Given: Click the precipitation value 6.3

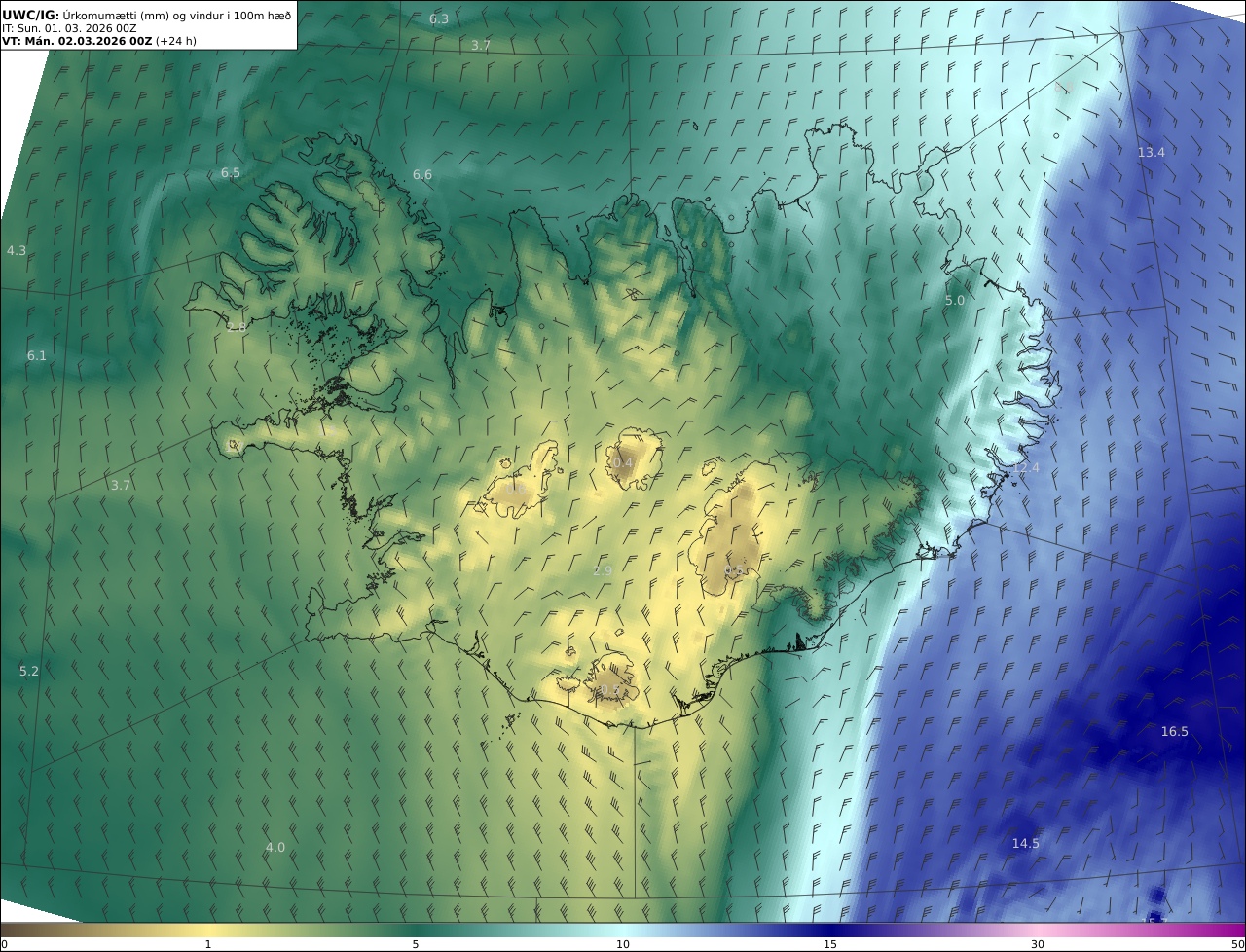Looking at the screenshot, I should coord(439,19).
